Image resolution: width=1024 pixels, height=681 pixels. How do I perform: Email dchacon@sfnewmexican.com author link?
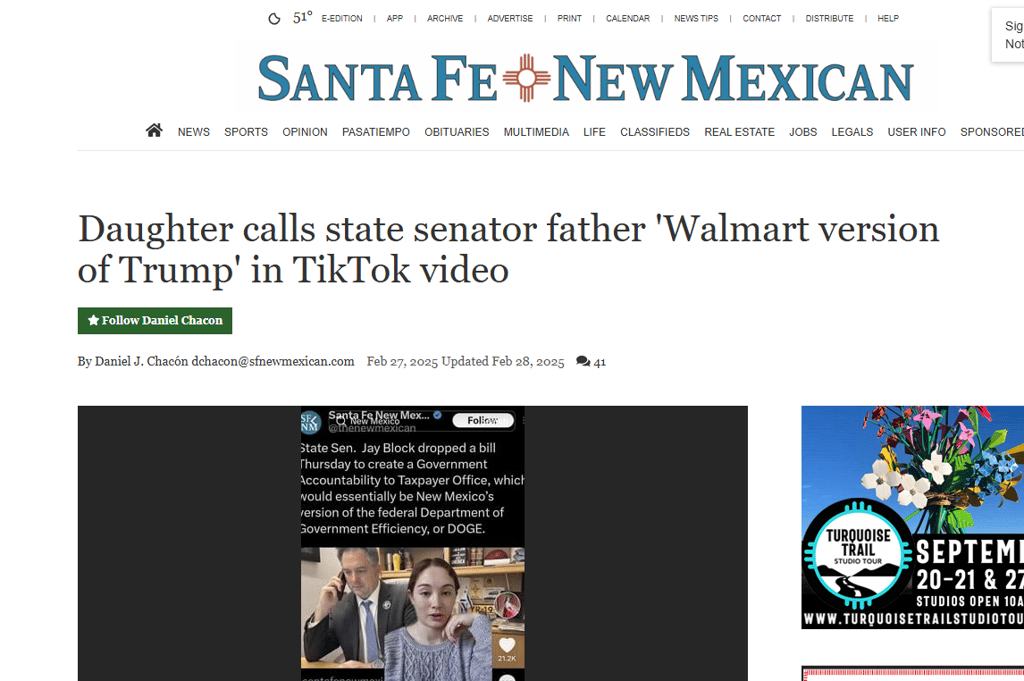click(x=272, y=361)
